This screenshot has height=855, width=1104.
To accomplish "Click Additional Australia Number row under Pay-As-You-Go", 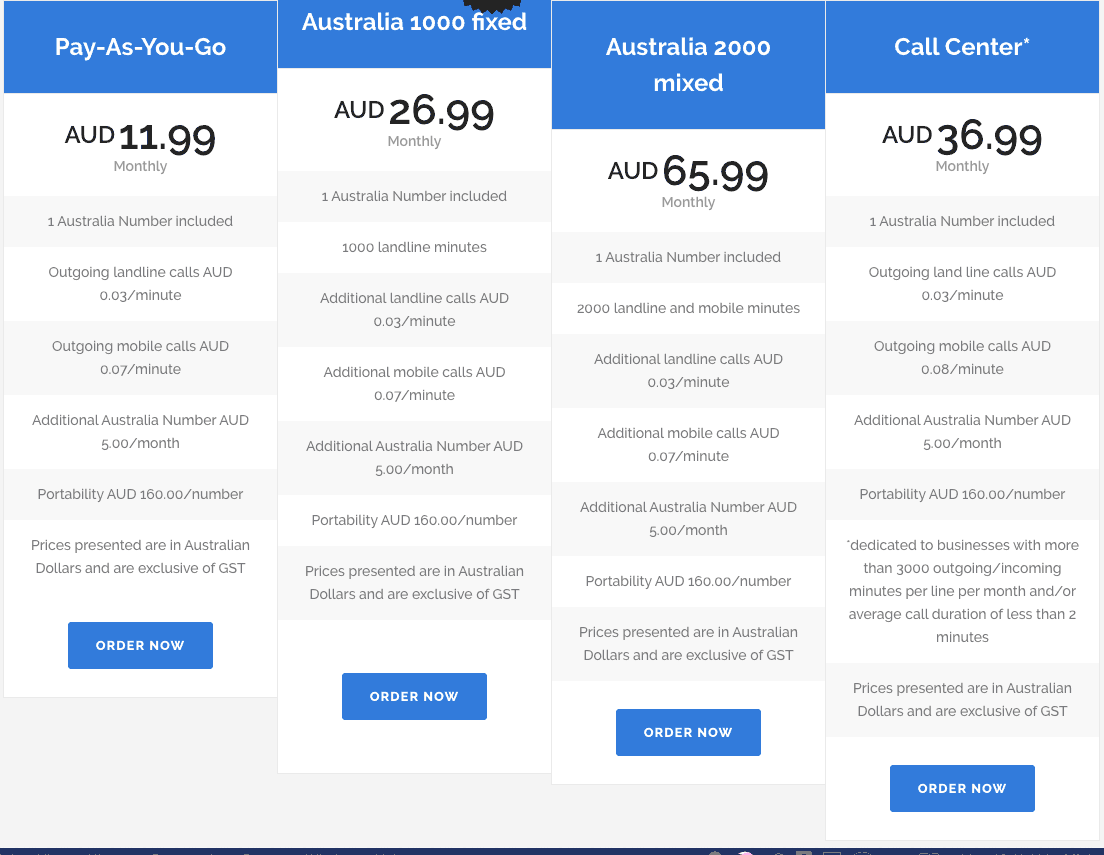I will [140, 431].
